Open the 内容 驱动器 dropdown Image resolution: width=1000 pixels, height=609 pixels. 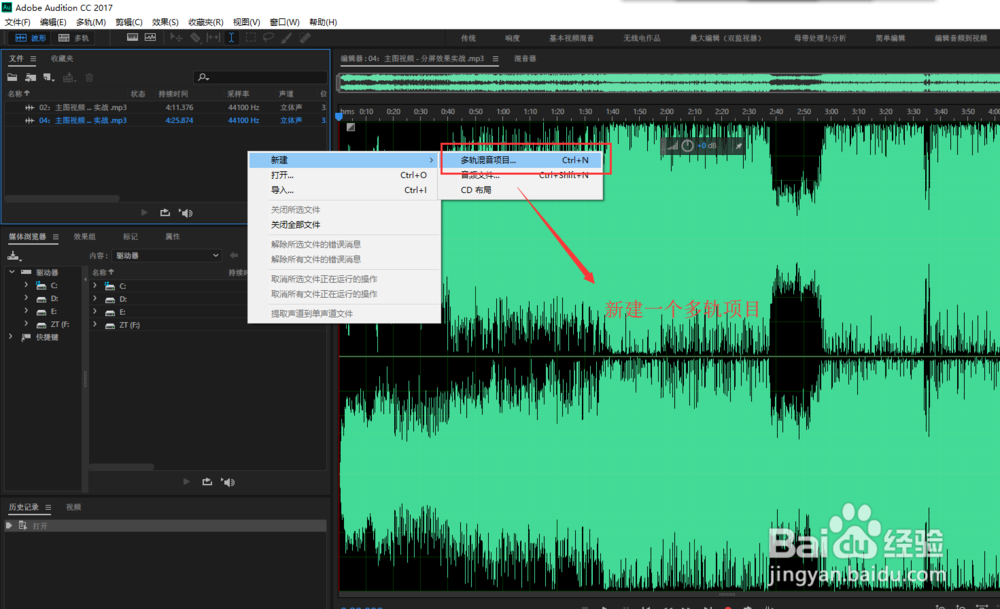(x=167, y=255)
